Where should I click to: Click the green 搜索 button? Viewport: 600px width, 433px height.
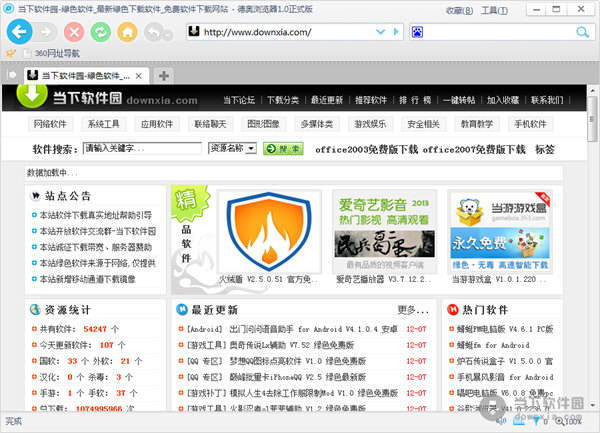tap(283, 149)
